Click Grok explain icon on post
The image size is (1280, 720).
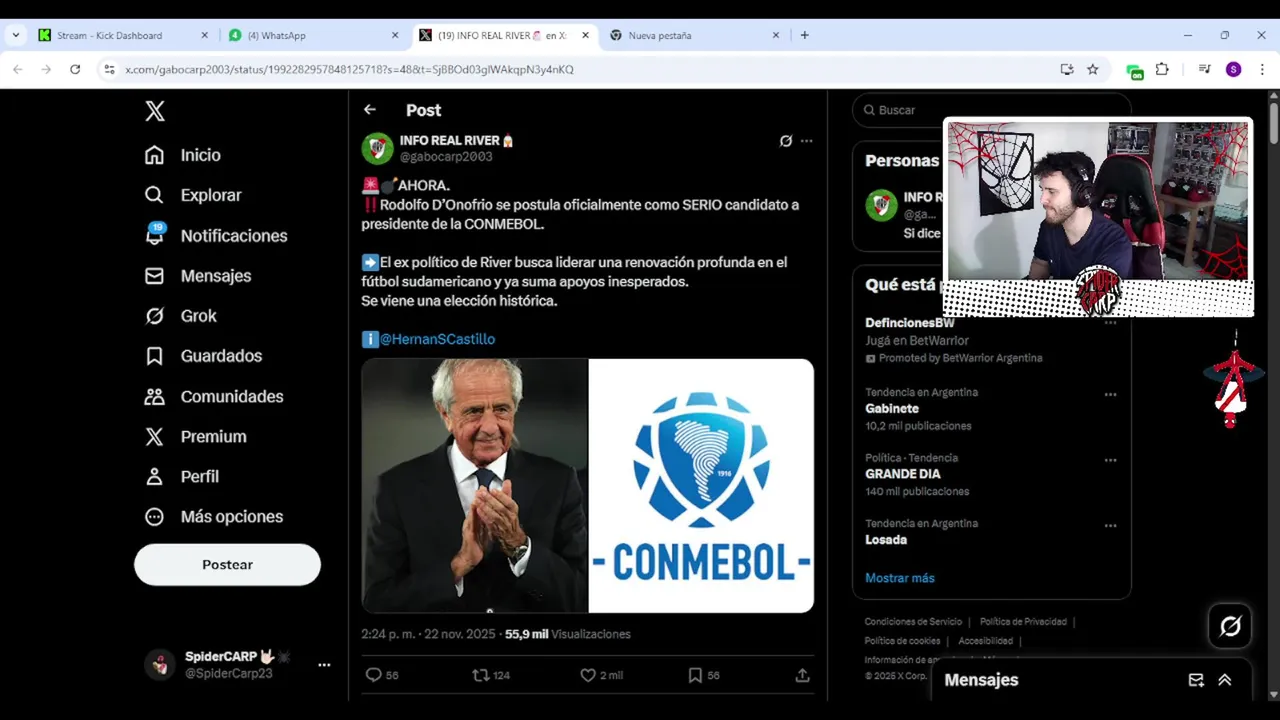(786, 141)
